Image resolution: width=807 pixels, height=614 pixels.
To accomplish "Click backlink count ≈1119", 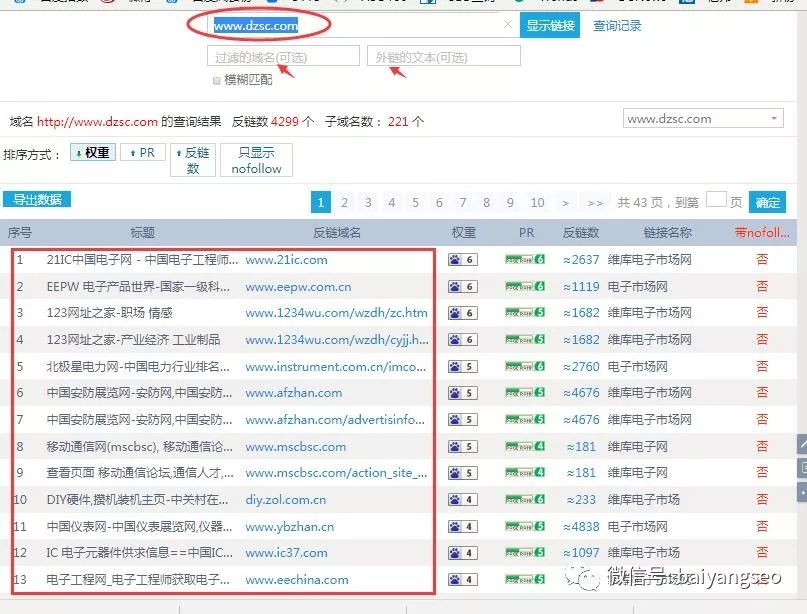I will pos(581,287).
